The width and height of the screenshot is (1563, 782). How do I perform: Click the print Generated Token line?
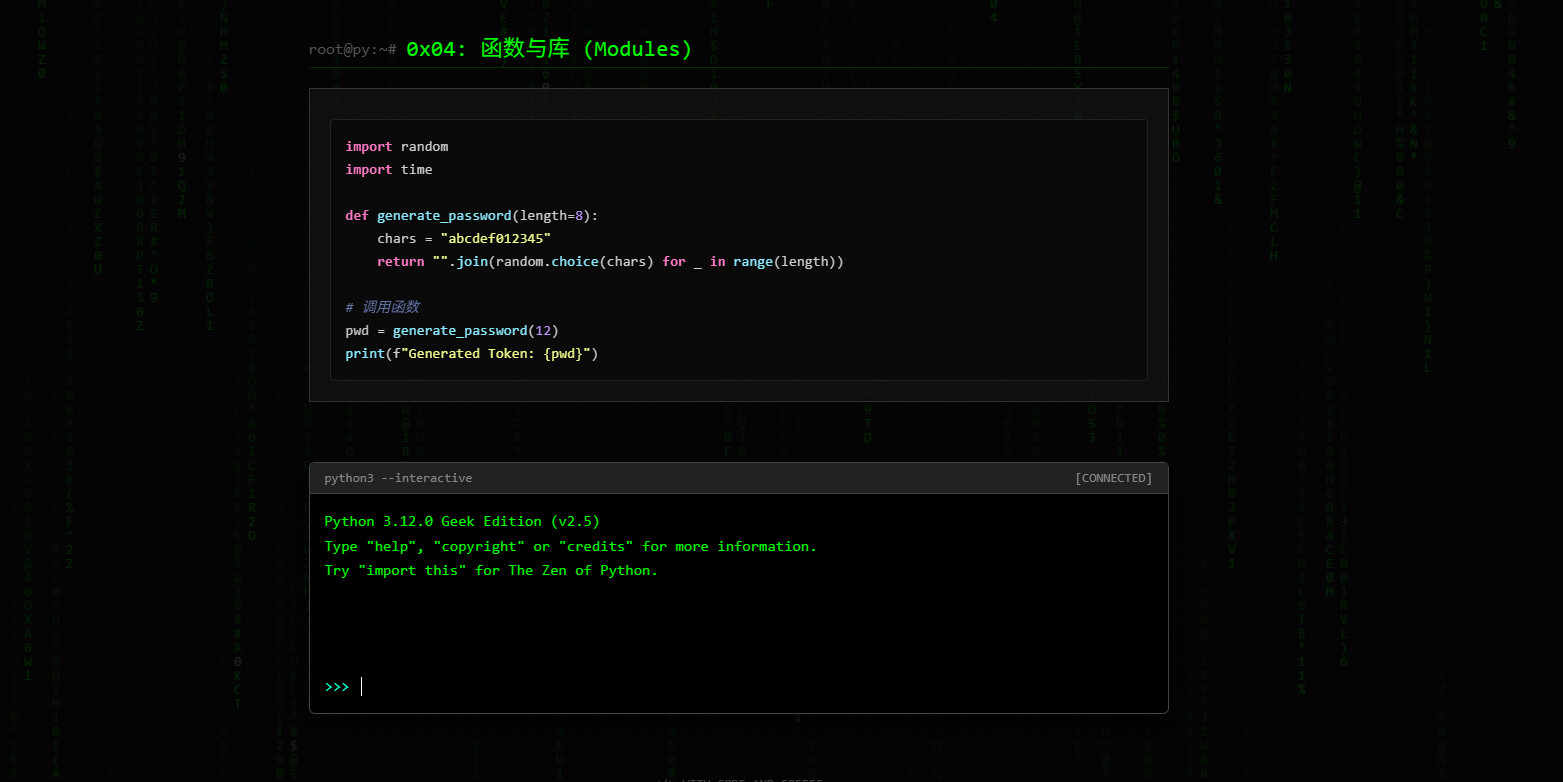click(471, 354)
